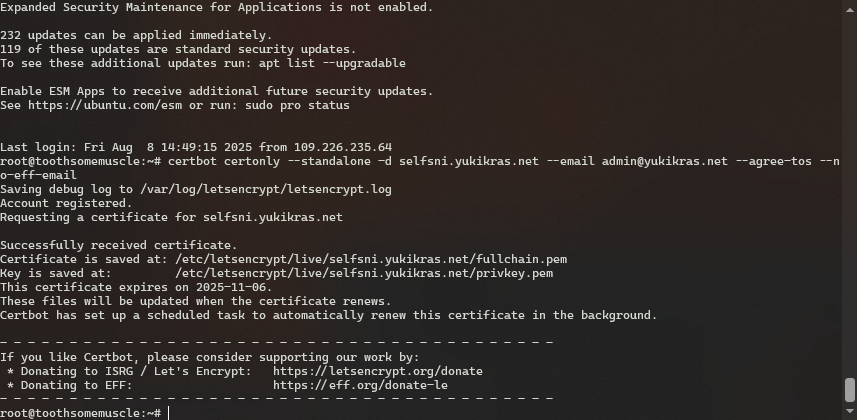Click the 'Account registered.' line
The image size is (857, 420).
pyautogui.click(x=66, y=203)
